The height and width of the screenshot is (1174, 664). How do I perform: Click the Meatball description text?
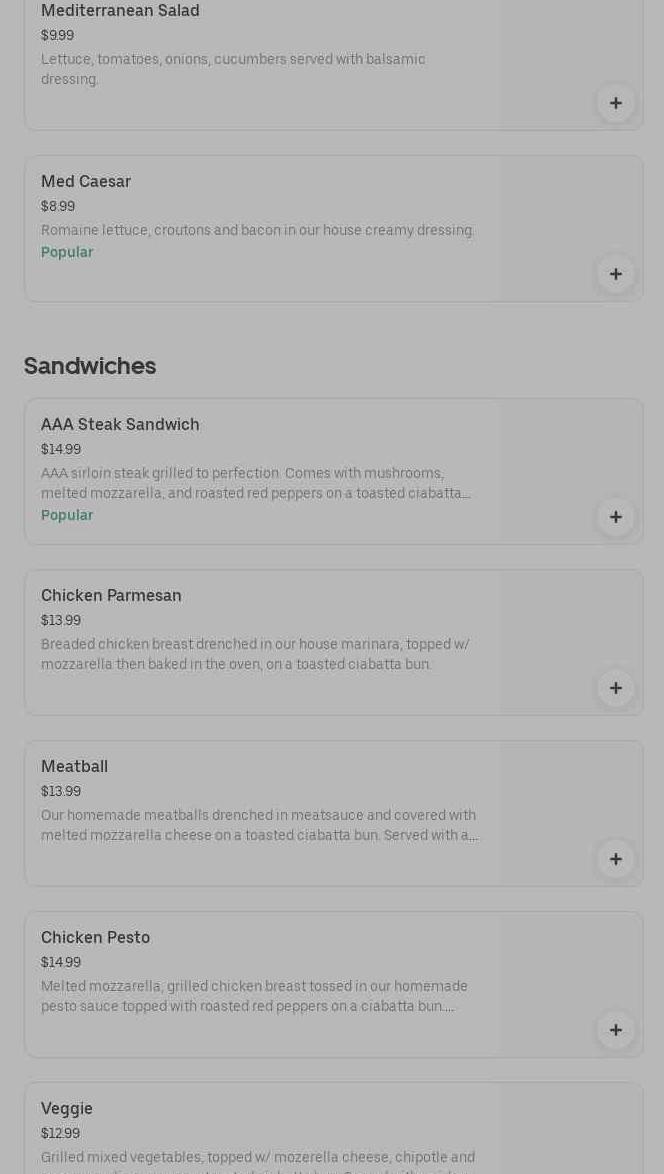click(259, 826)
